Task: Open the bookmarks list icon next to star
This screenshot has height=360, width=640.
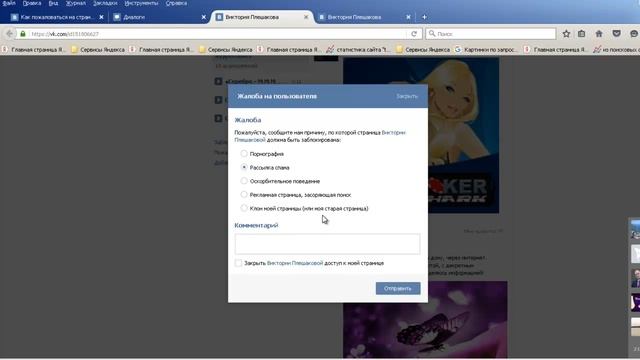Action: 582,34
